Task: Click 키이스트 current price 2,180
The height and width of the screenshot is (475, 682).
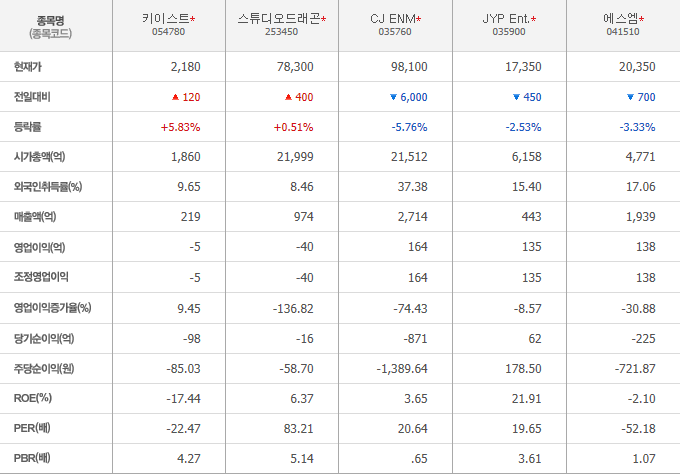Action: coord(186,67)
